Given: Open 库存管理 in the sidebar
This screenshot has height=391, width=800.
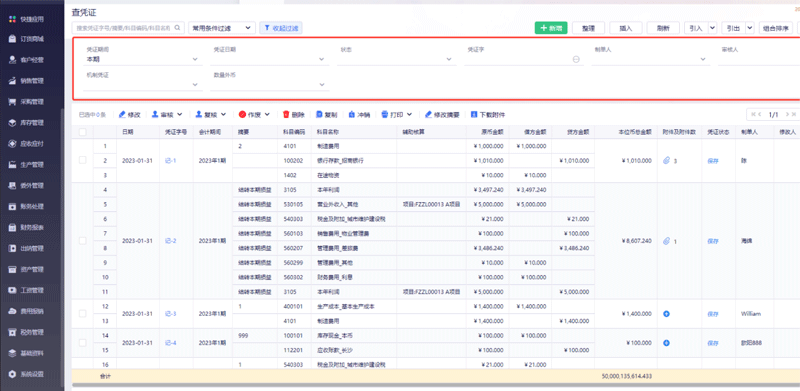Looking at the screenshot, I should (26, 123).
